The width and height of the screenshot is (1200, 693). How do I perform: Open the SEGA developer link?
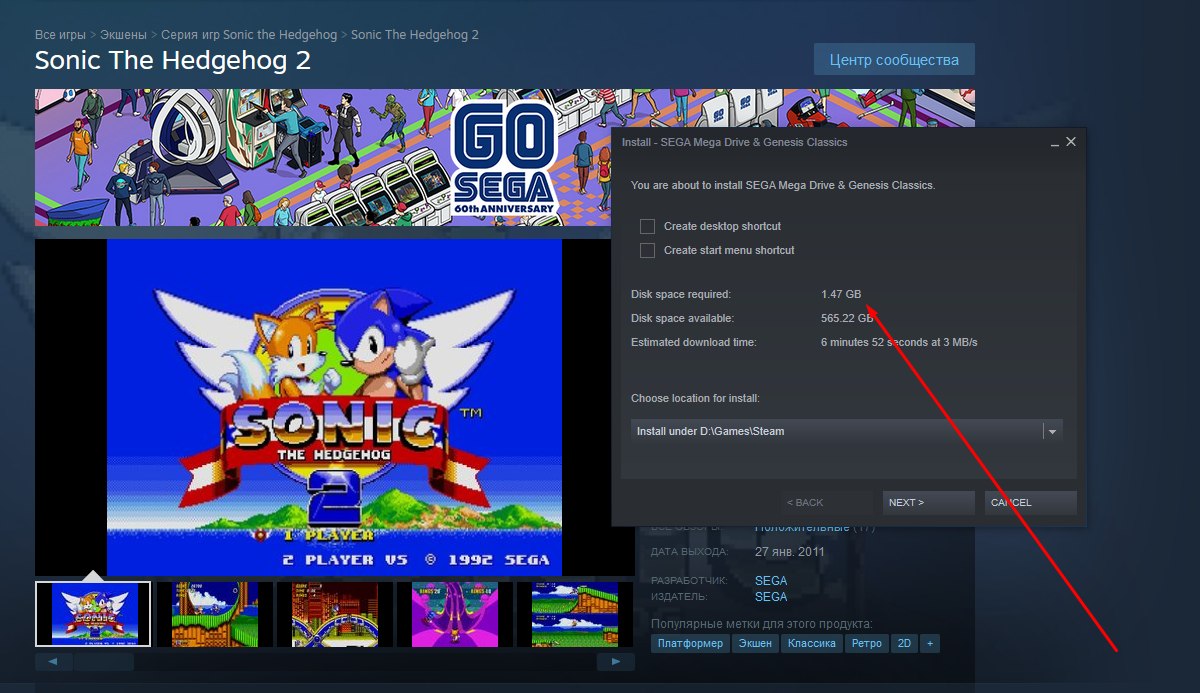pyautogui.click(x=771, y=581)
